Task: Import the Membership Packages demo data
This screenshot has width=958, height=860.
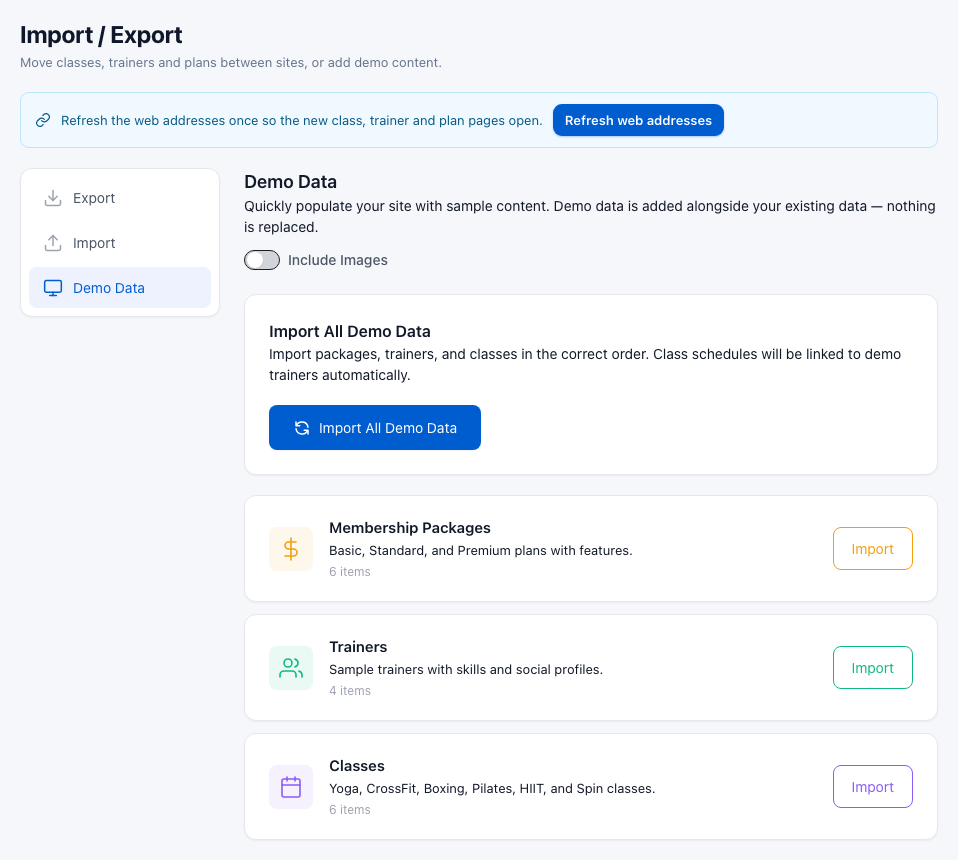Action: click(x=872, y=549)
